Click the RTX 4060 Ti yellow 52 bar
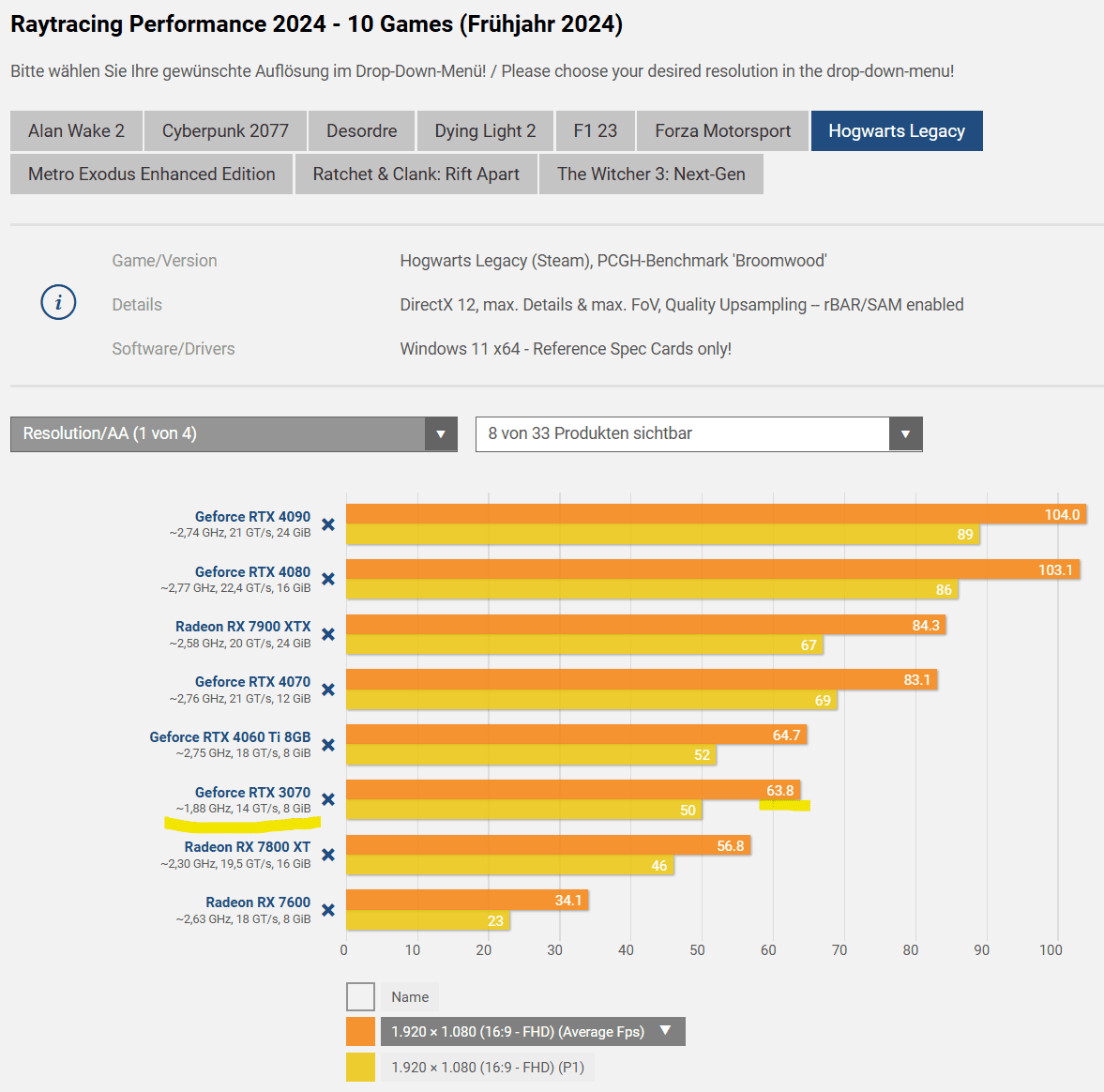The height and width of the screenshot is (1092, 1104). 532,755
